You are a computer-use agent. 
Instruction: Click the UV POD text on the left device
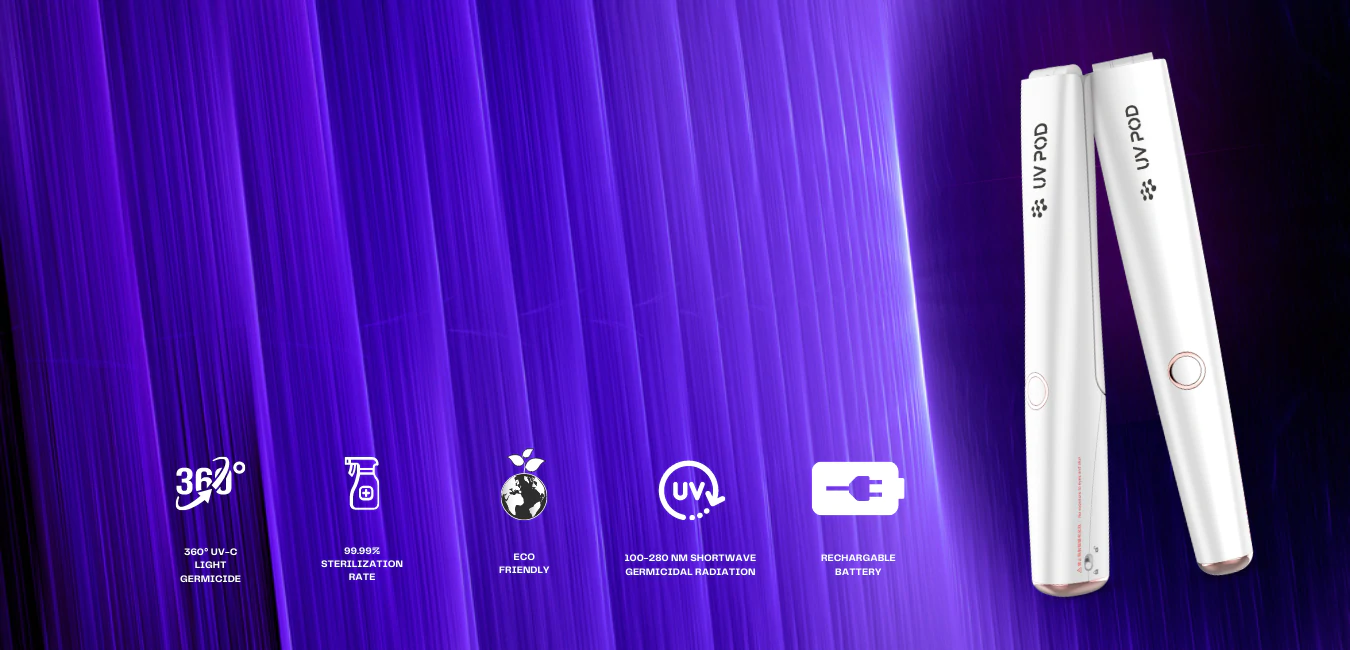(x=1040, y=156)
